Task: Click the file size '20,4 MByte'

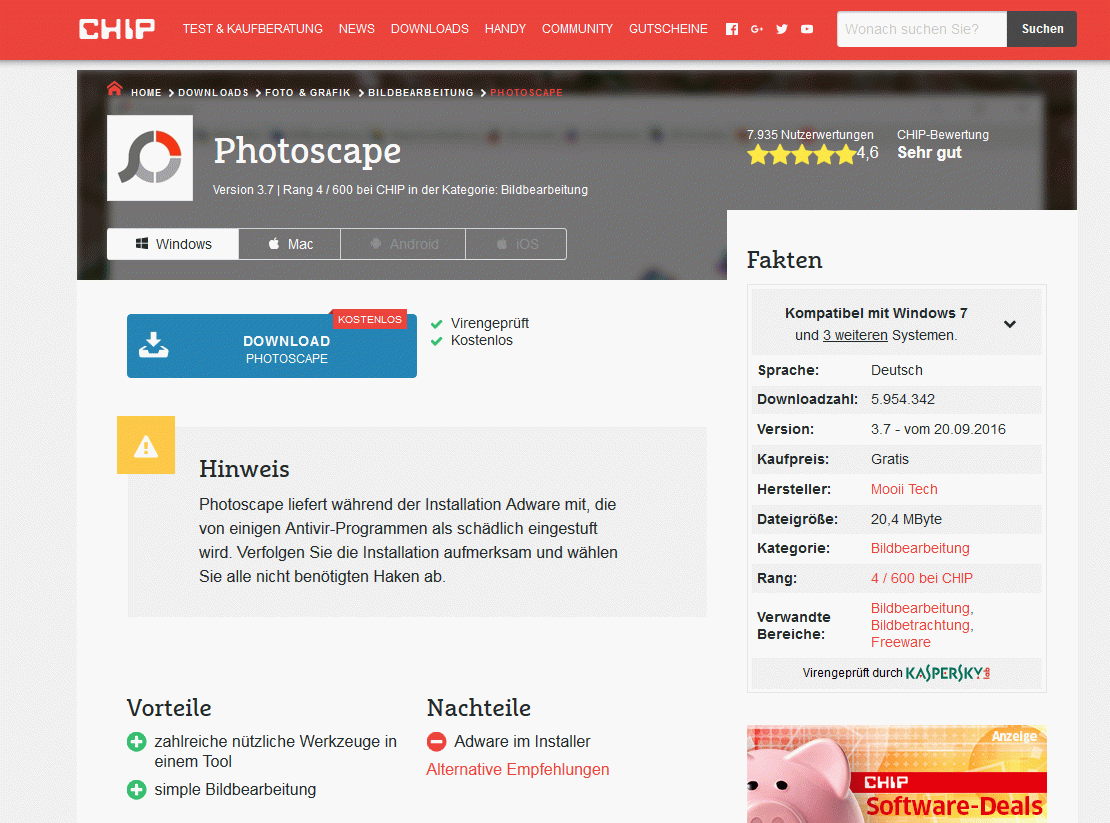Action: pos(906,519)
